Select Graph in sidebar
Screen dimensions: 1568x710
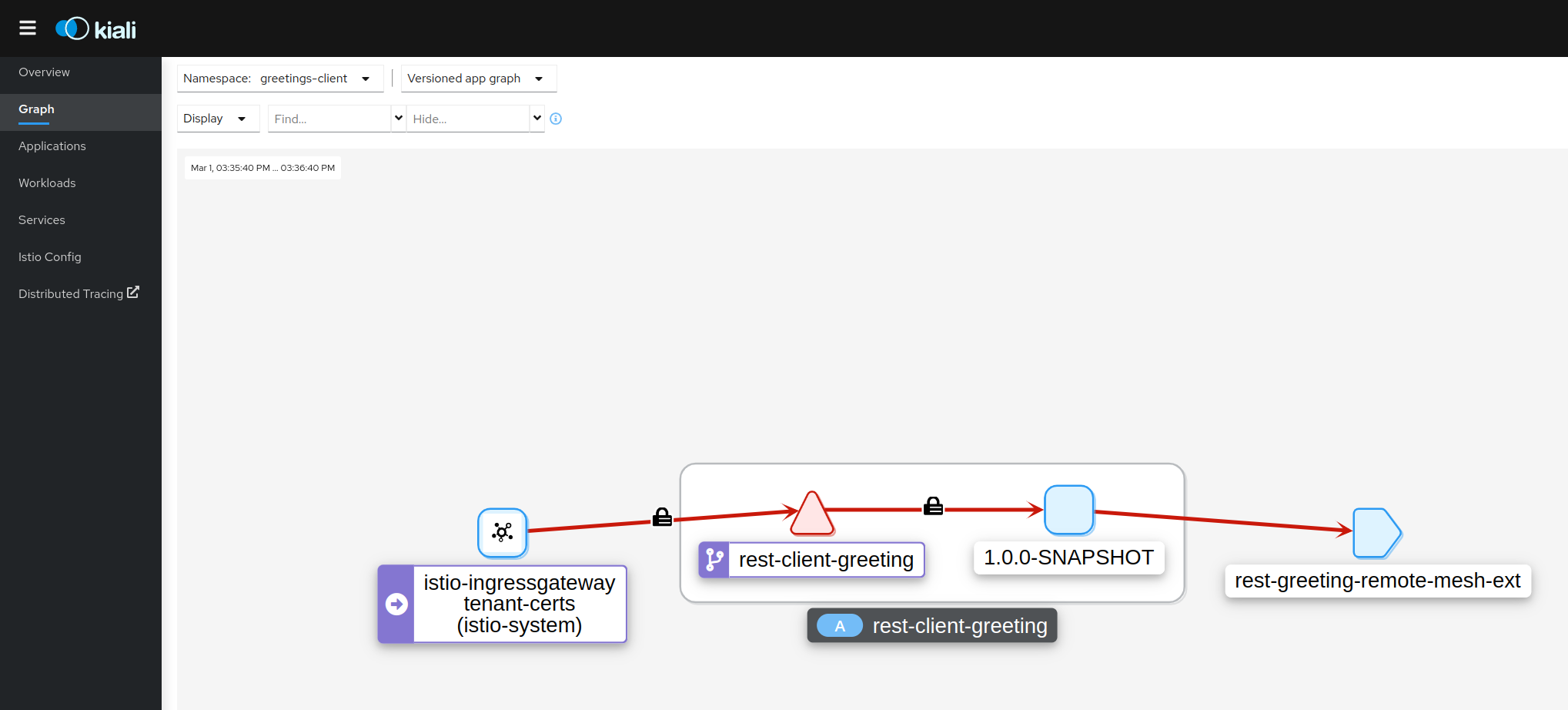pyautogui.click(x=81, y=109)
